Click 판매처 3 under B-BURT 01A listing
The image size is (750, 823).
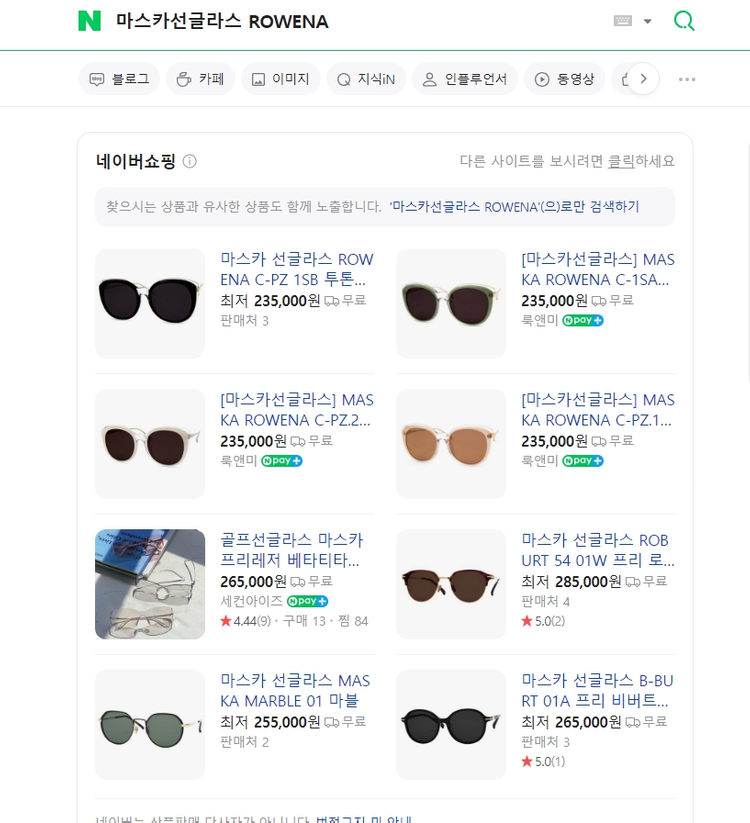(545, 742)
